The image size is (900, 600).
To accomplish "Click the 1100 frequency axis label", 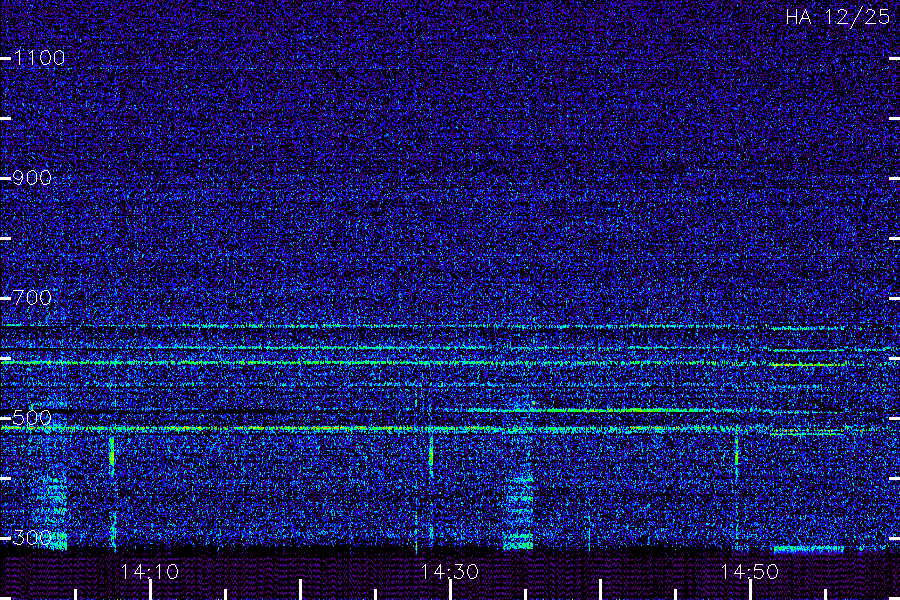I will coord(39,58).
